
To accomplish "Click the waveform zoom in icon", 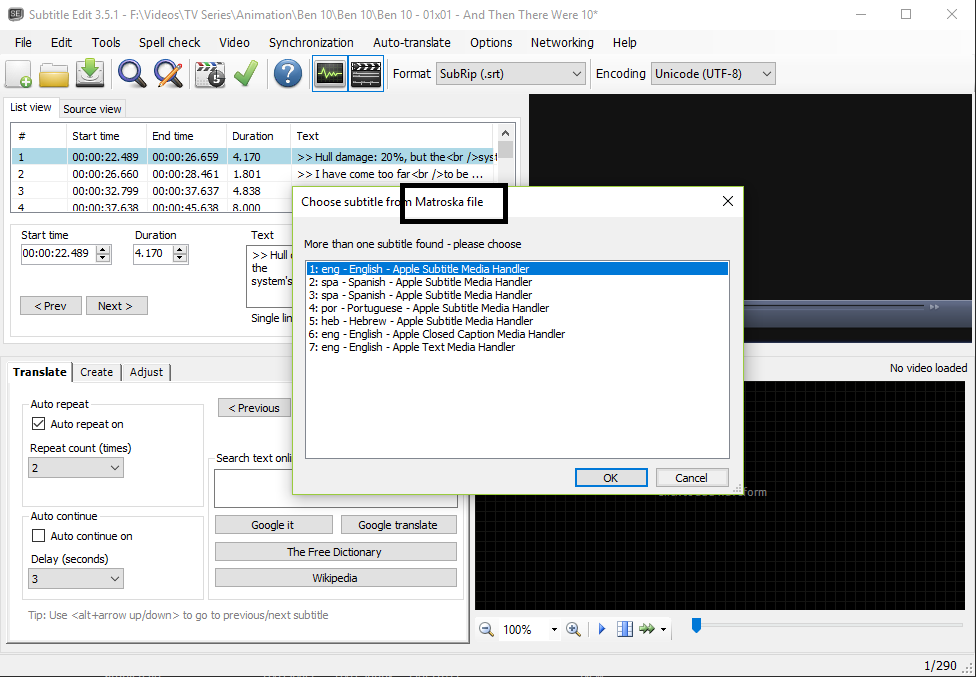I will click(x=574, y=629).
